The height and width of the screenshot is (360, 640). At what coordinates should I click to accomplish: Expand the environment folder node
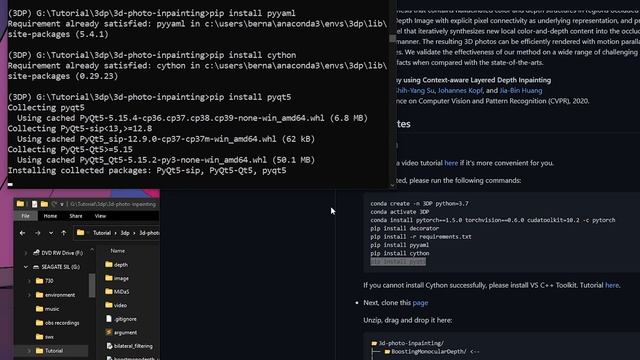29,295
